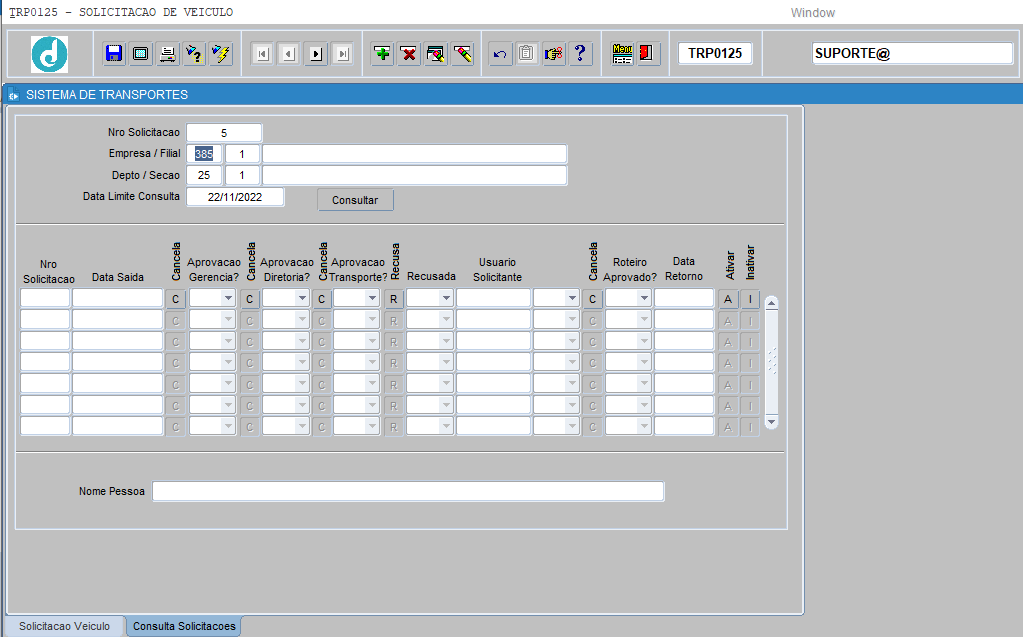Click the Filial field showing 1

tap(242, 154)
